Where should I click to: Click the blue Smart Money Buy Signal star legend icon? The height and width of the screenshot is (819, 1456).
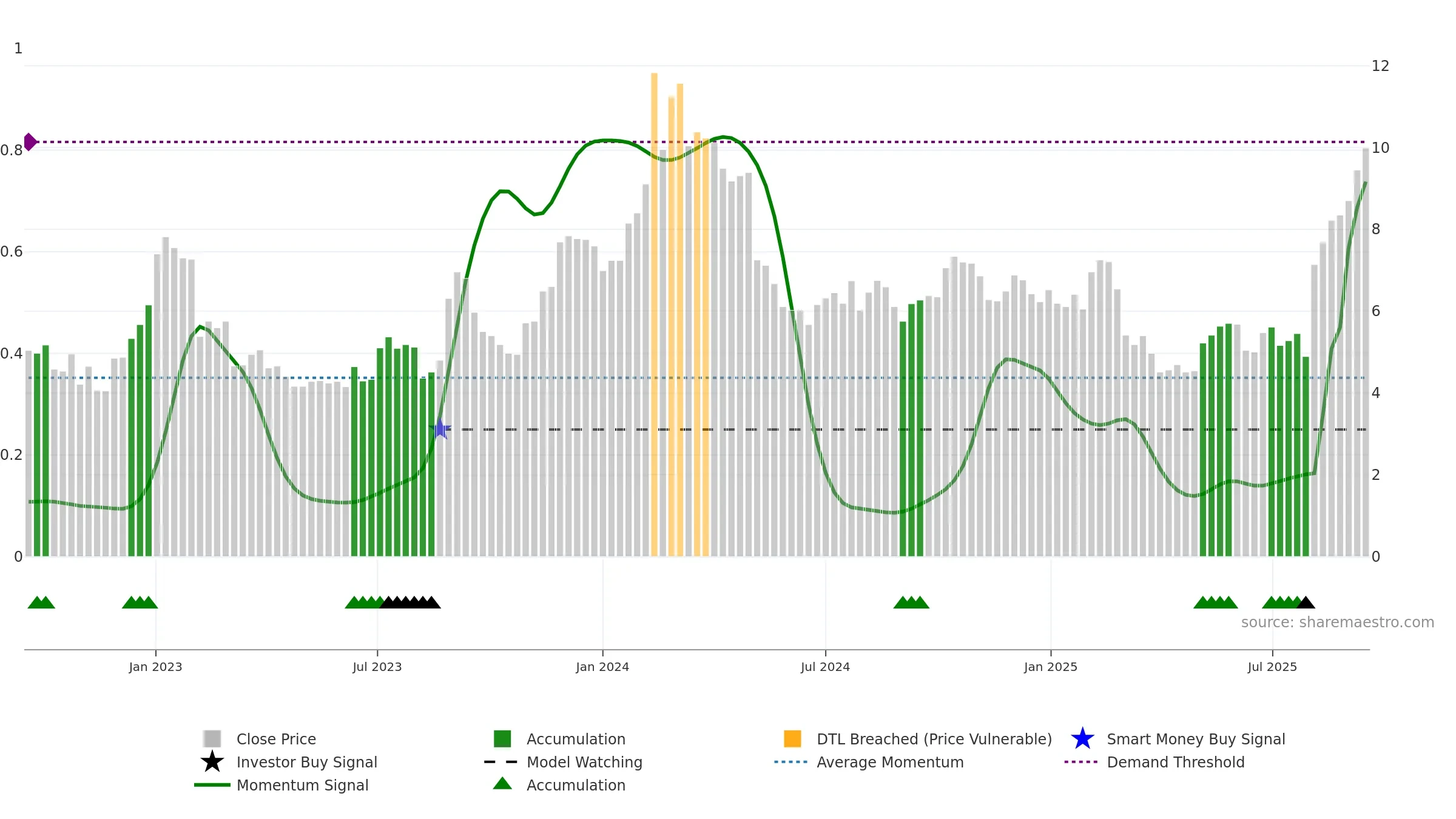point(1082,739)
